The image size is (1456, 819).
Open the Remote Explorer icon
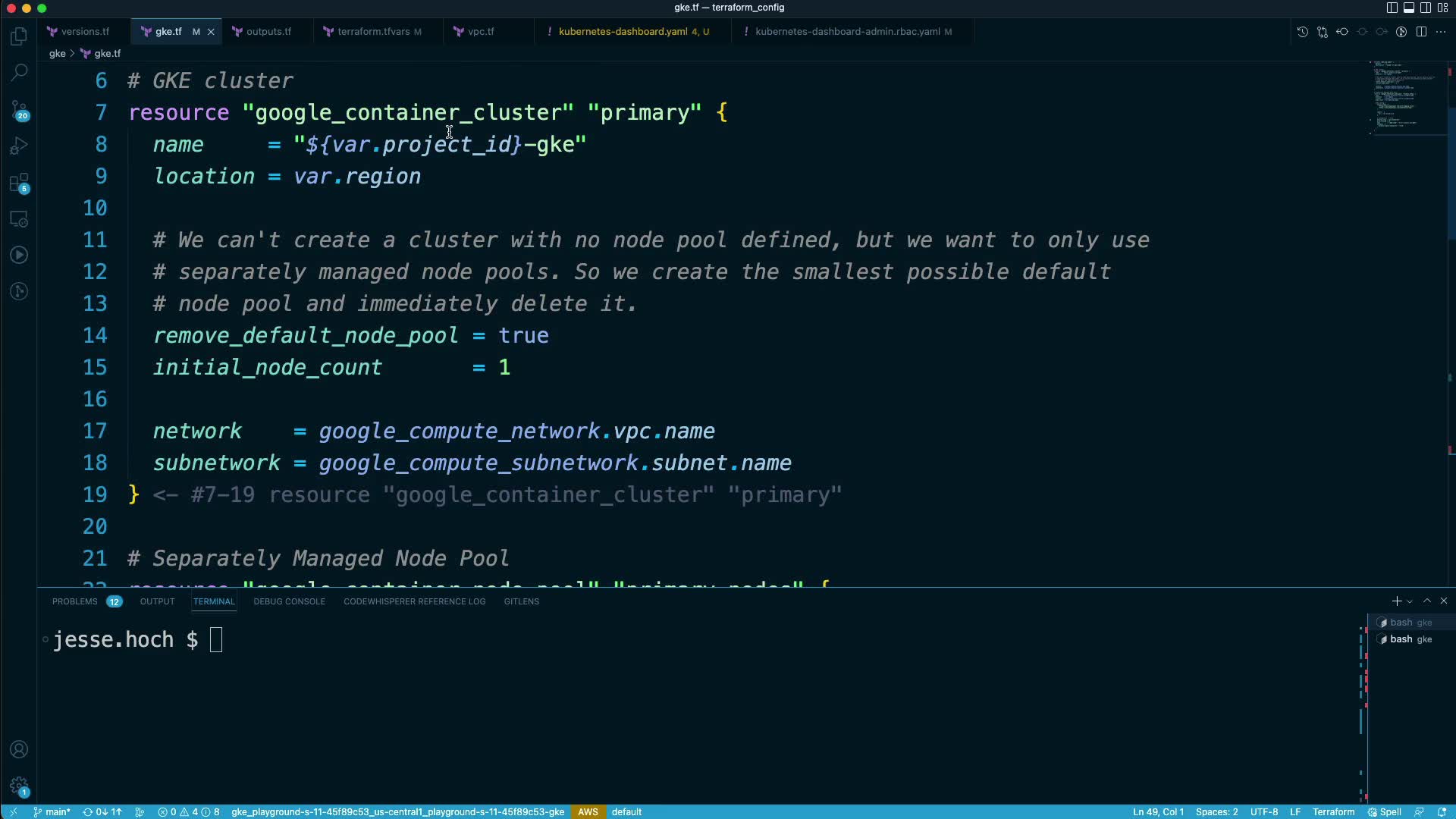[x=20, y=219]
